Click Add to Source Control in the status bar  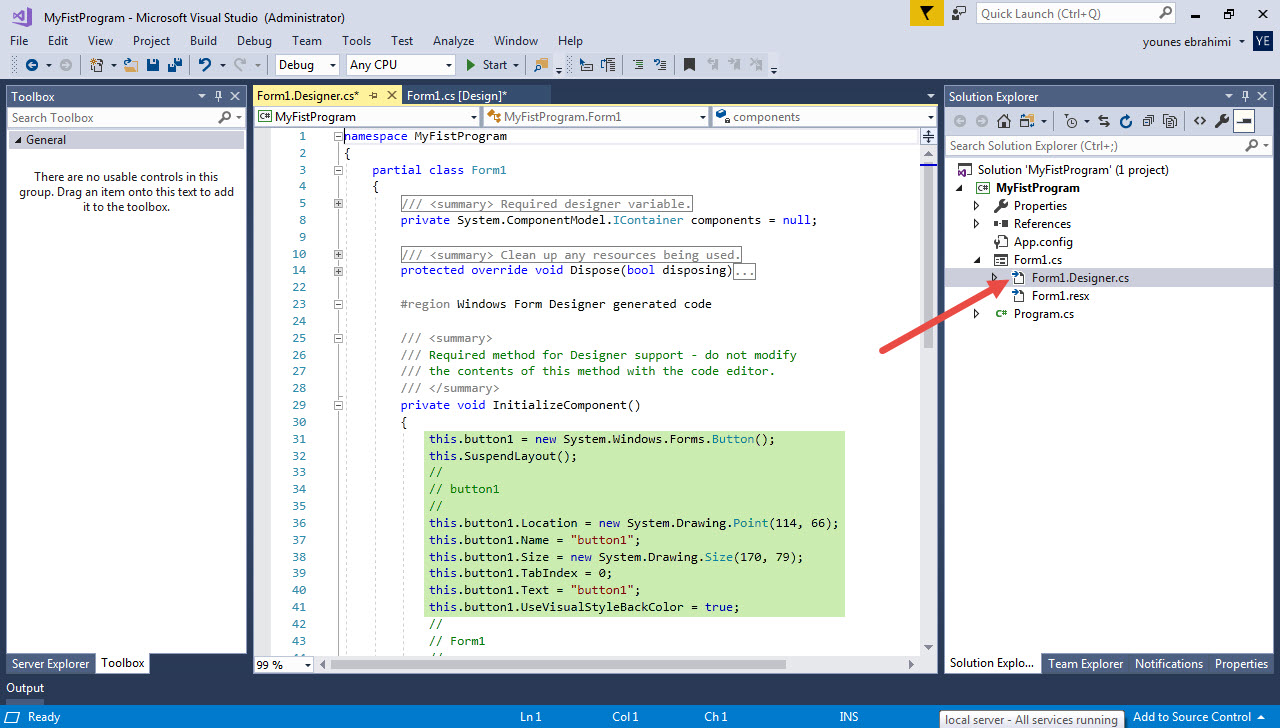[1193, 717]
